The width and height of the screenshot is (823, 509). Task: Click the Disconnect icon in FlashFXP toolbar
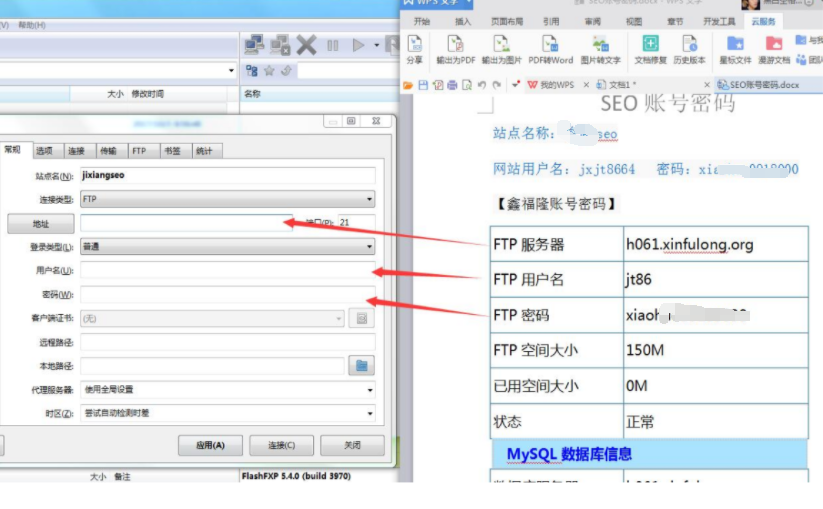[280, 45]
